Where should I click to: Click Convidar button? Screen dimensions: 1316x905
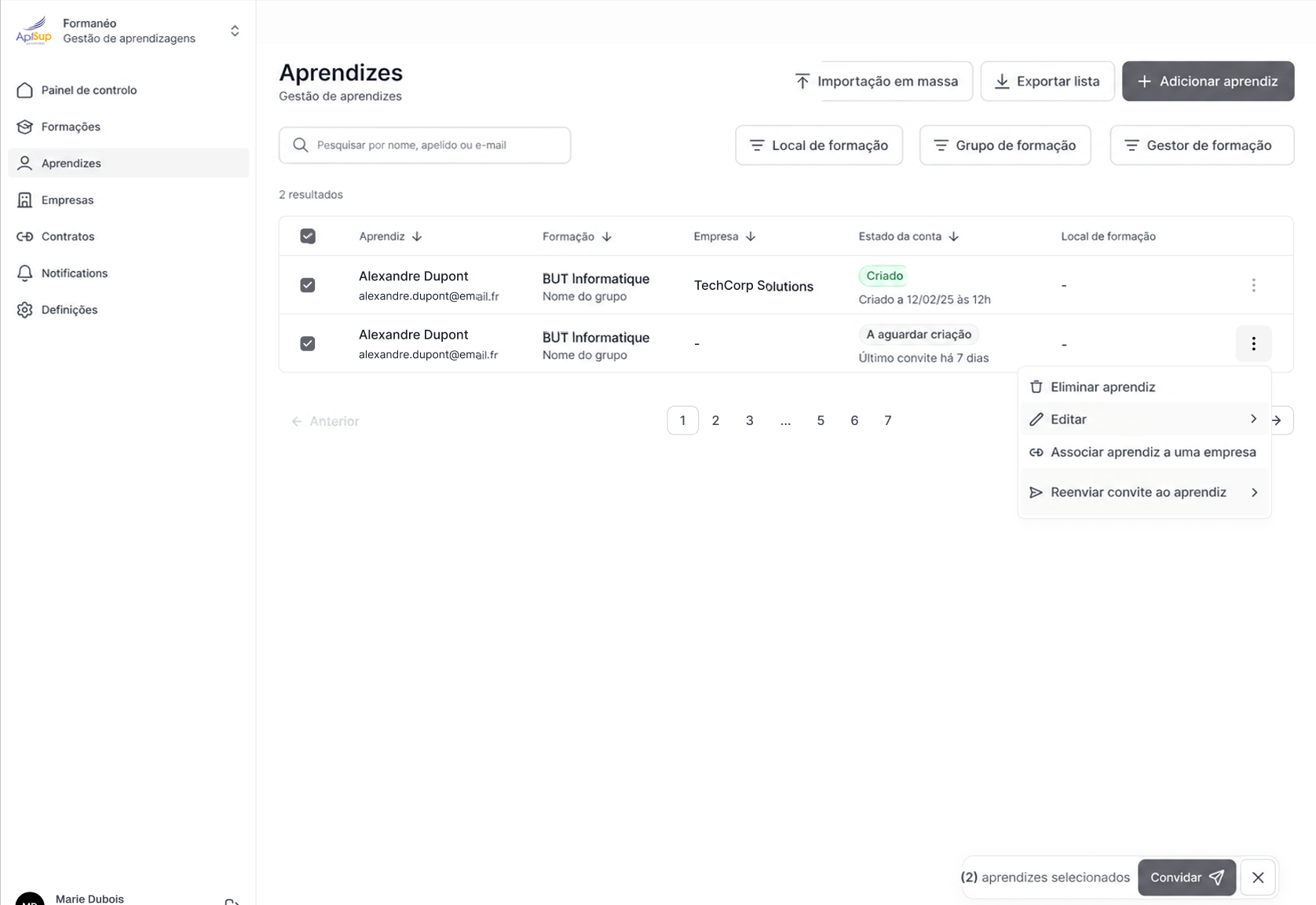[x=1186, y=878]
